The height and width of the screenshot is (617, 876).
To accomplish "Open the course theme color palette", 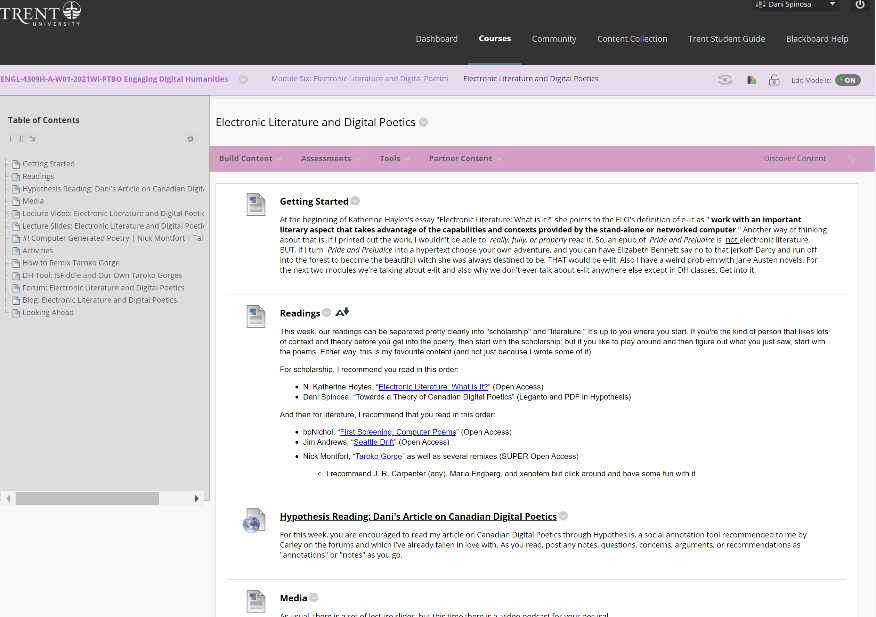I will 751,80.
